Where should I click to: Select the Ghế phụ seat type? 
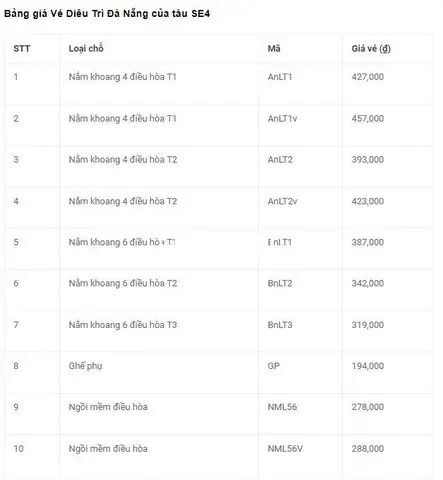pyautogui.click(x=85, y=366)
